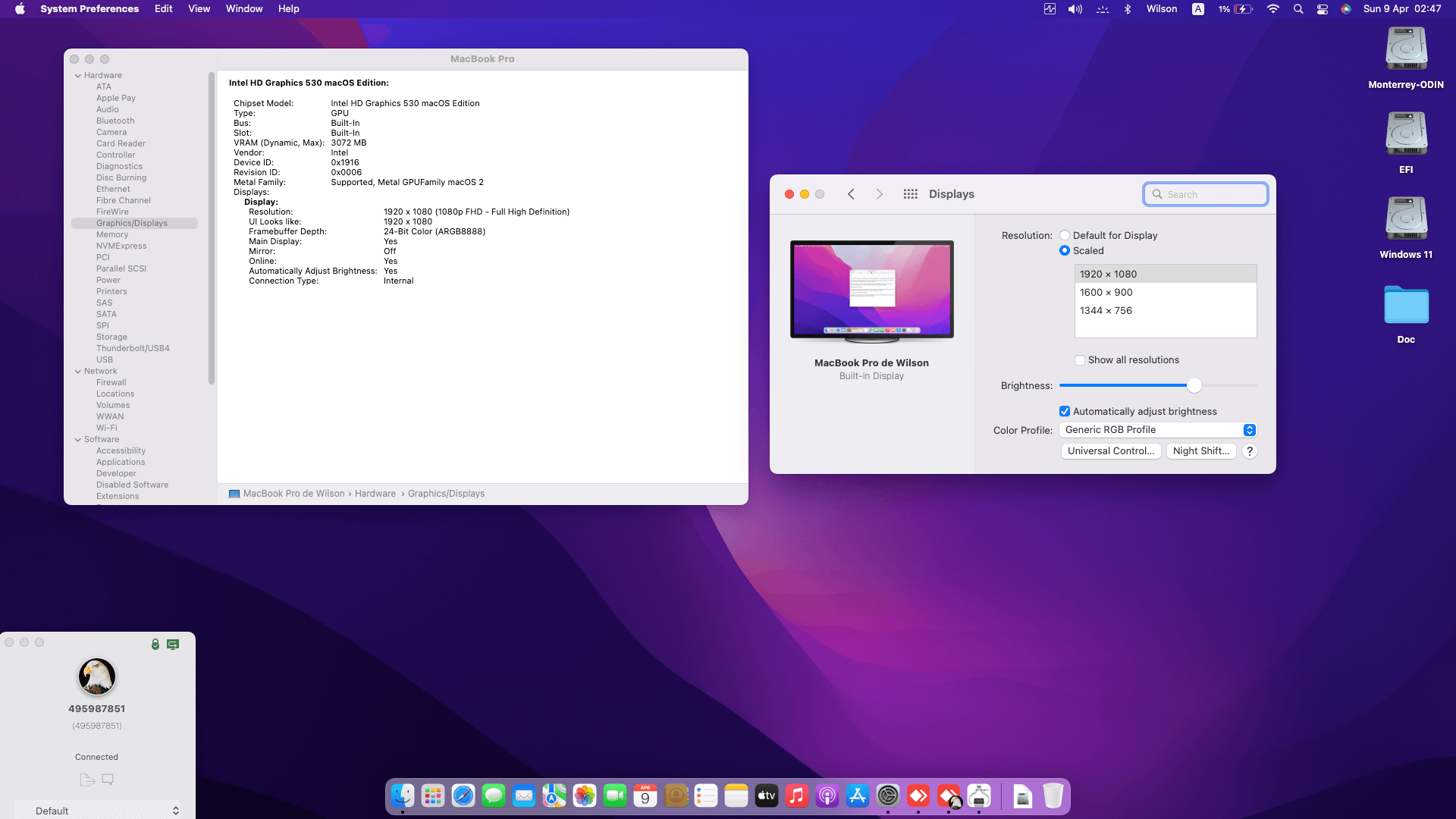Click the Night Shift button
Image resolution: width=1456 pixels, height=819 pixels.
tap(1201, 450)
